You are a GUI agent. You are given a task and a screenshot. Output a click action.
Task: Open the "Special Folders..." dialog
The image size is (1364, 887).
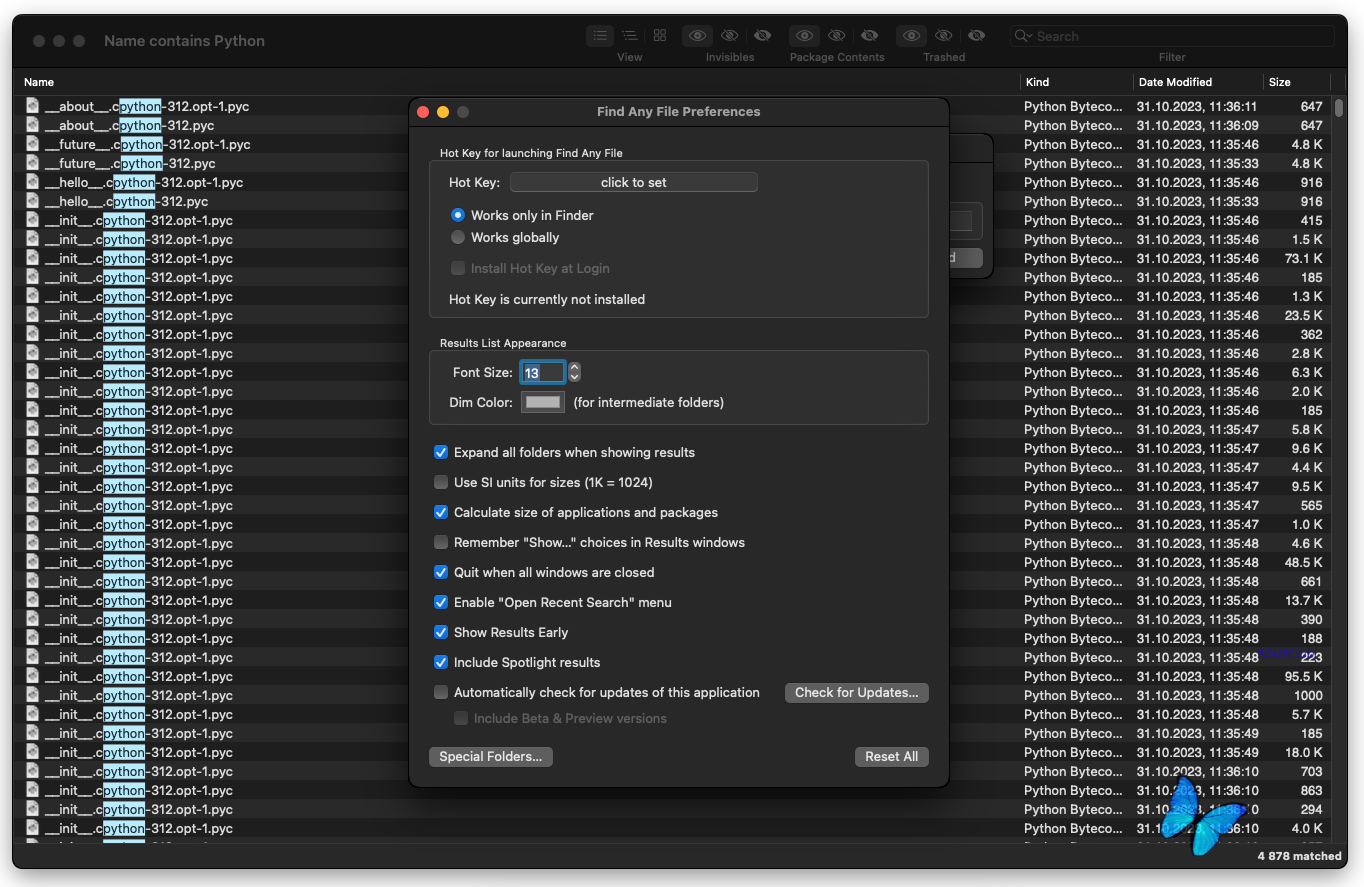(490, 756)
